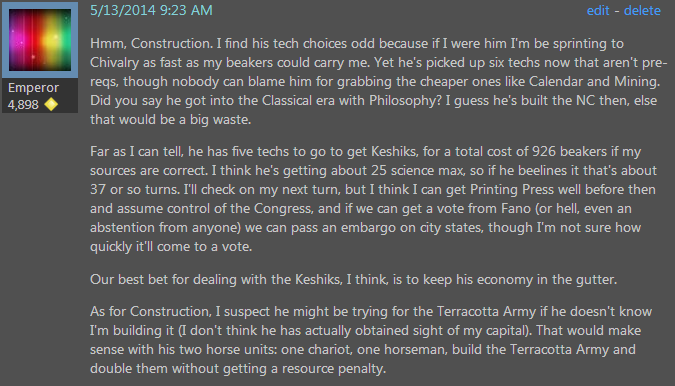
Task: Click the paragraph starting "As for Construction"
Action: coord(371,340)
